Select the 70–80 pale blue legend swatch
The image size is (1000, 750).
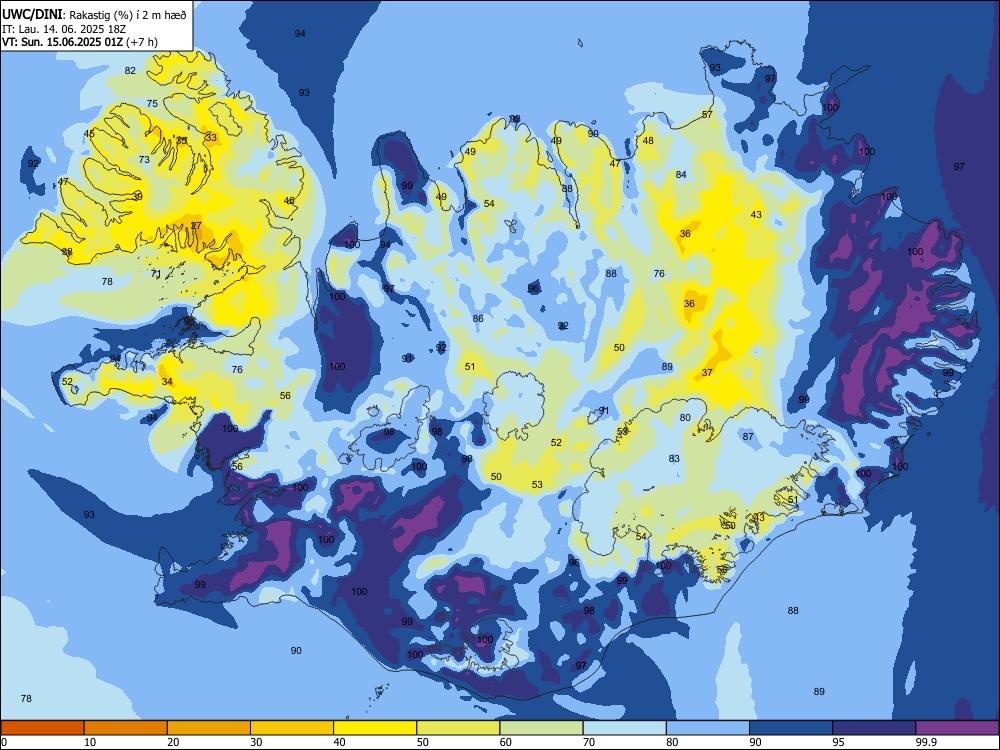click(624, 728)
